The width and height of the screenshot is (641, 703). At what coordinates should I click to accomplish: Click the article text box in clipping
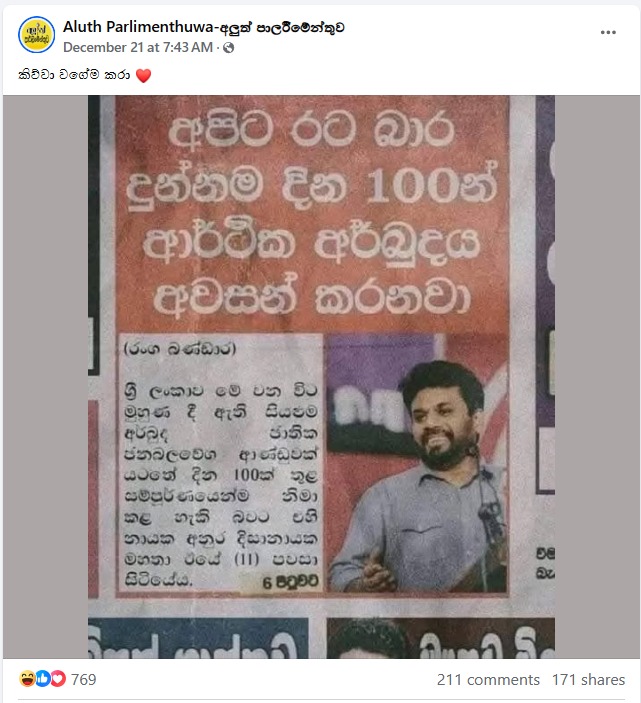point(220,464)
